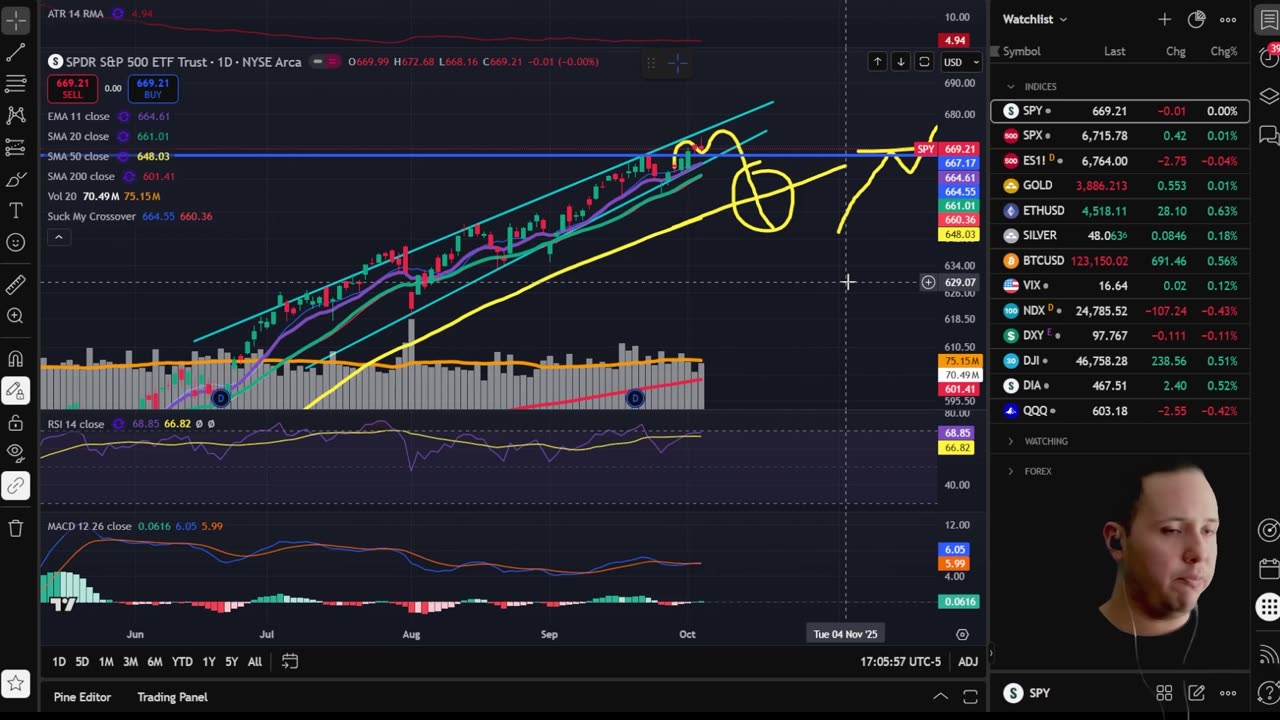This screenshot has height=720, width=1280.
Task: Open watchlist more options menu
Action: click(1228, 19)
